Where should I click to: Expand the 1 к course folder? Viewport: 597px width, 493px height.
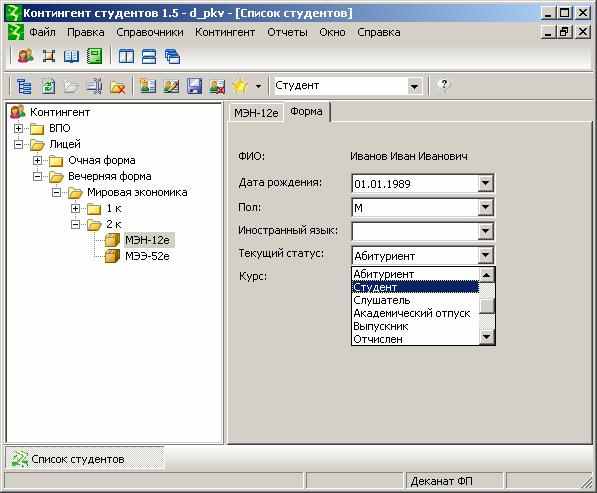click(x=75, y=209)
